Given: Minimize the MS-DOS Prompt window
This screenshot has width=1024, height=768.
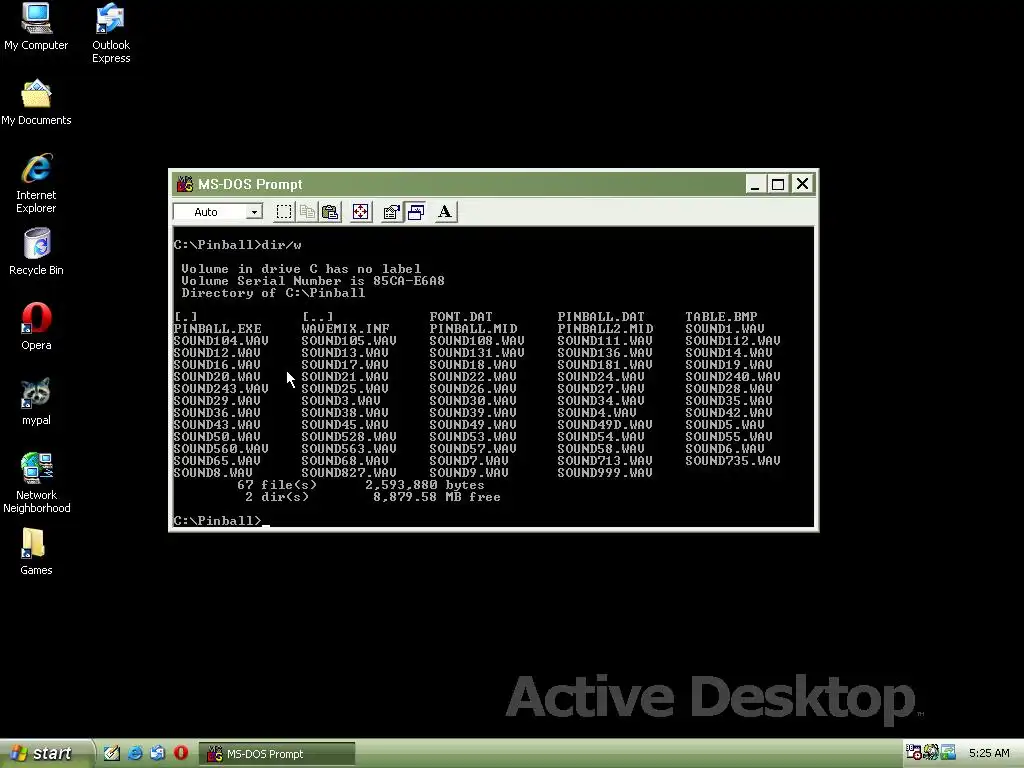Looking at the screenshot, I should [x=755, y=184].
